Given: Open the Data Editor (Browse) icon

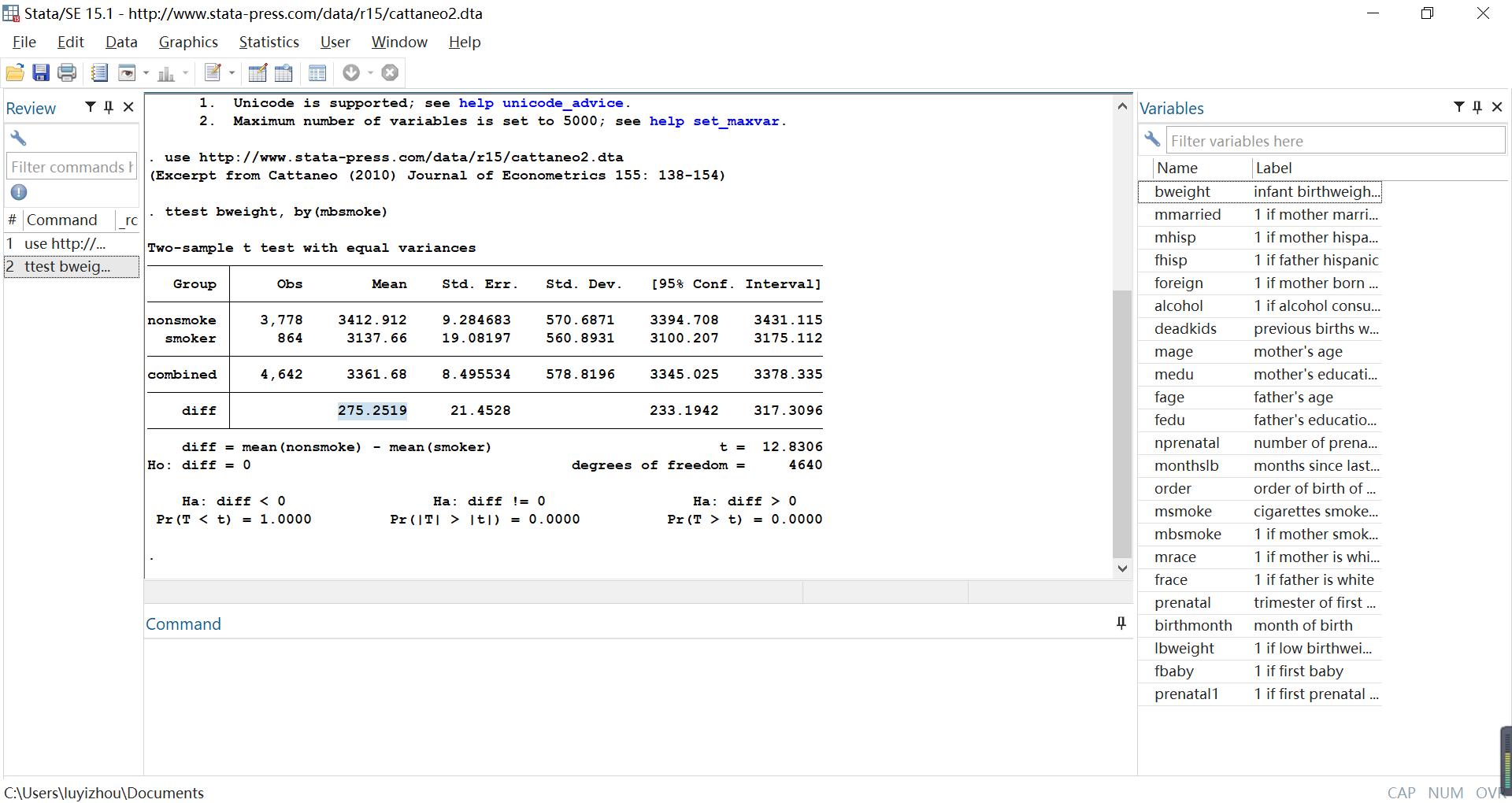Looking at the screenshot, I should [283, 73].
